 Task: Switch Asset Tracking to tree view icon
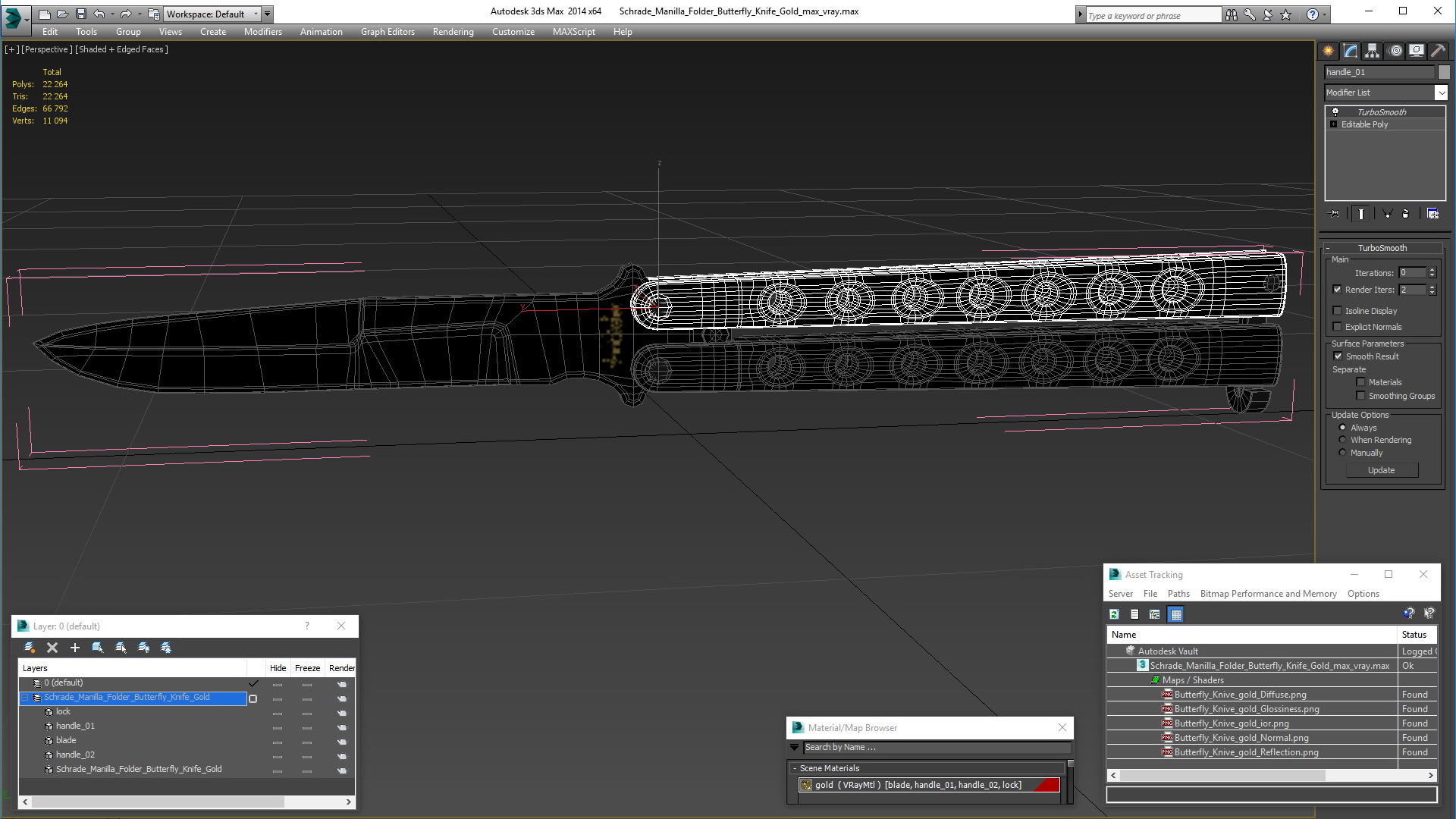coord(1155,614)
